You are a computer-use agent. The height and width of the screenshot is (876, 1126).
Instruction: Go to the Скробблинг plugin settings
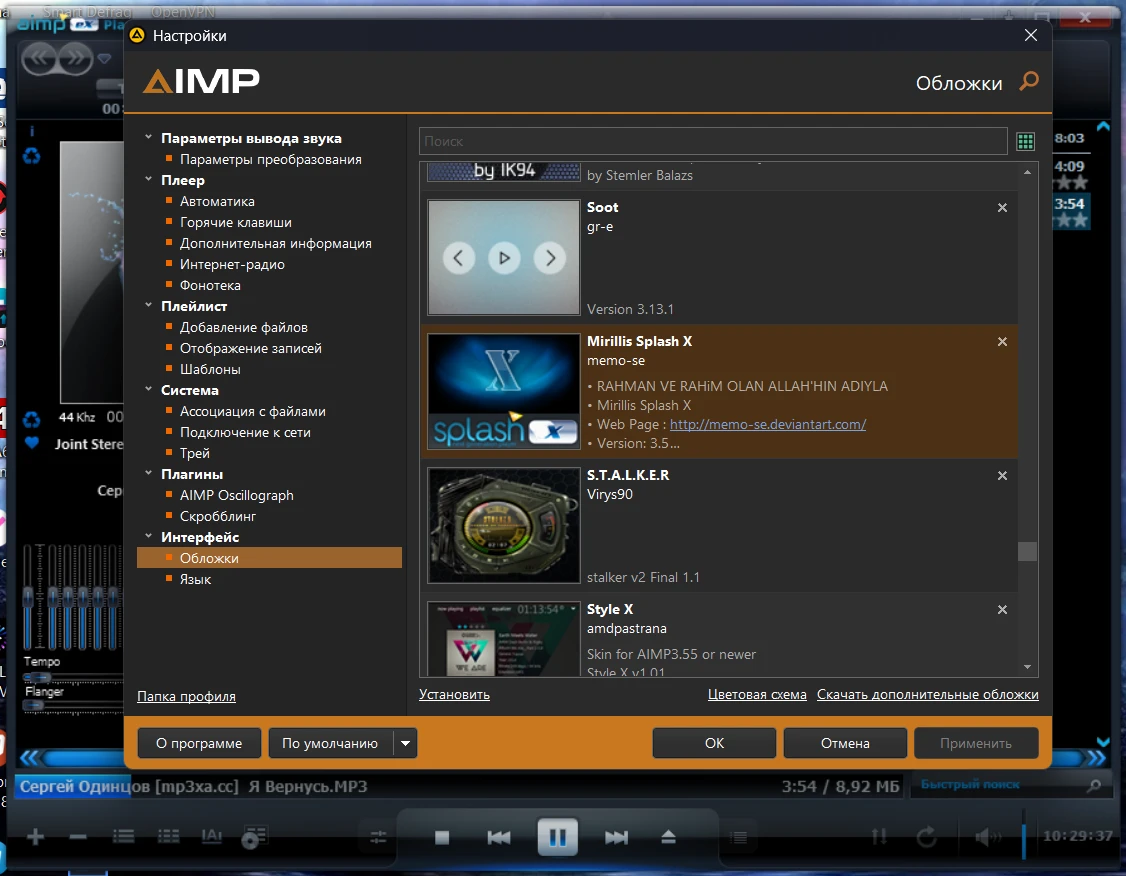pyautogui.click(x=218, y=516)
